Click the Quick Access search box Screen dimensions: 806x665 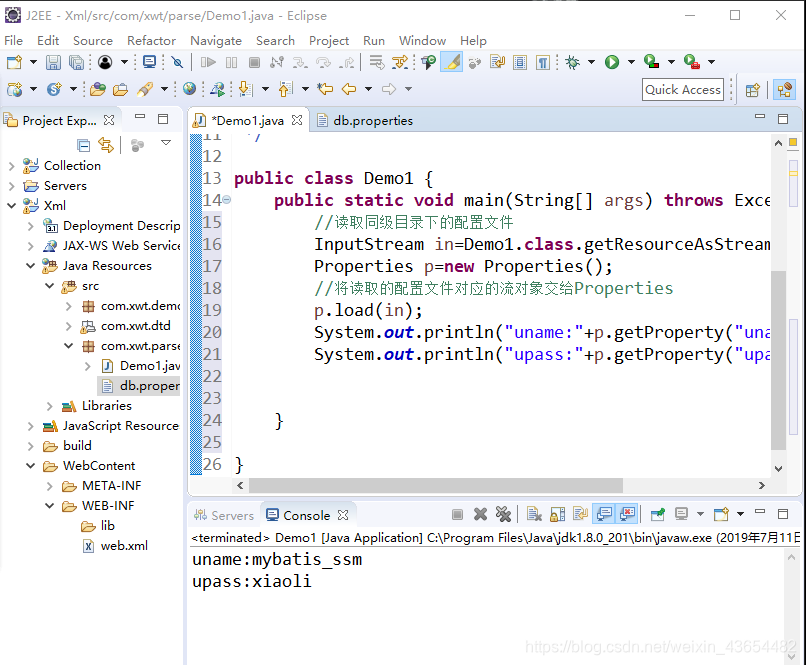click(x=683, y=89)
